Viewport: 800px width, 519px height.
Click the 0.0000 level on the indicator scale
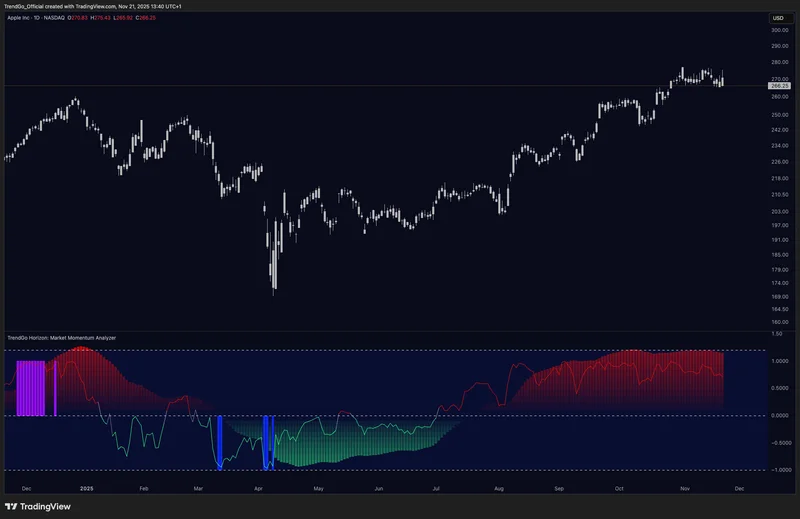[x=780, y=415]
